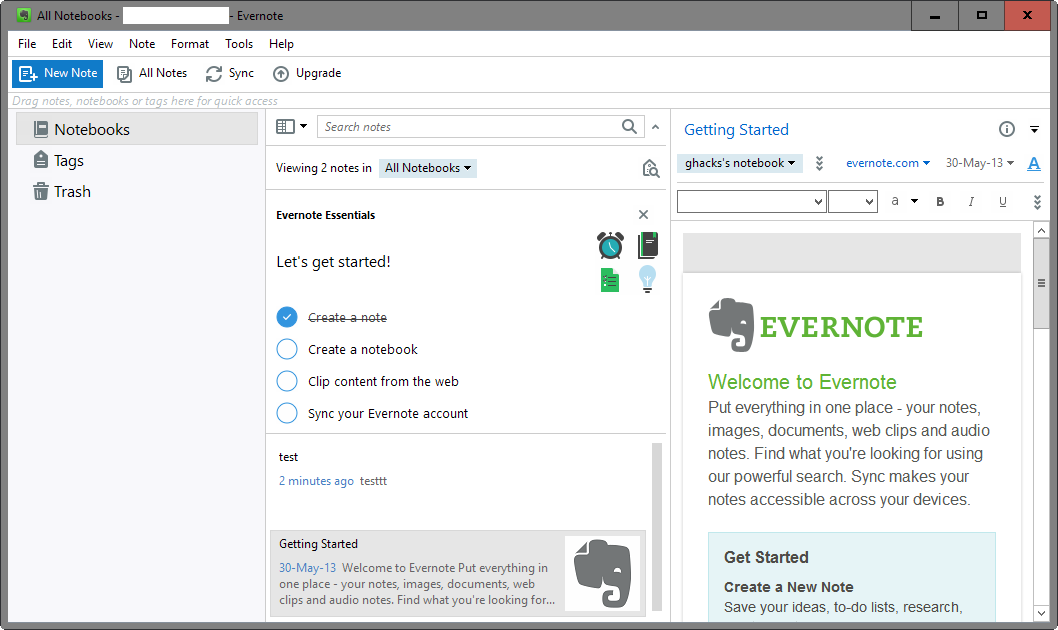Open the note options dropdown arrow beside info icon
Image resolution: width=1058 pixels, height=630 pixels.
1034,130
